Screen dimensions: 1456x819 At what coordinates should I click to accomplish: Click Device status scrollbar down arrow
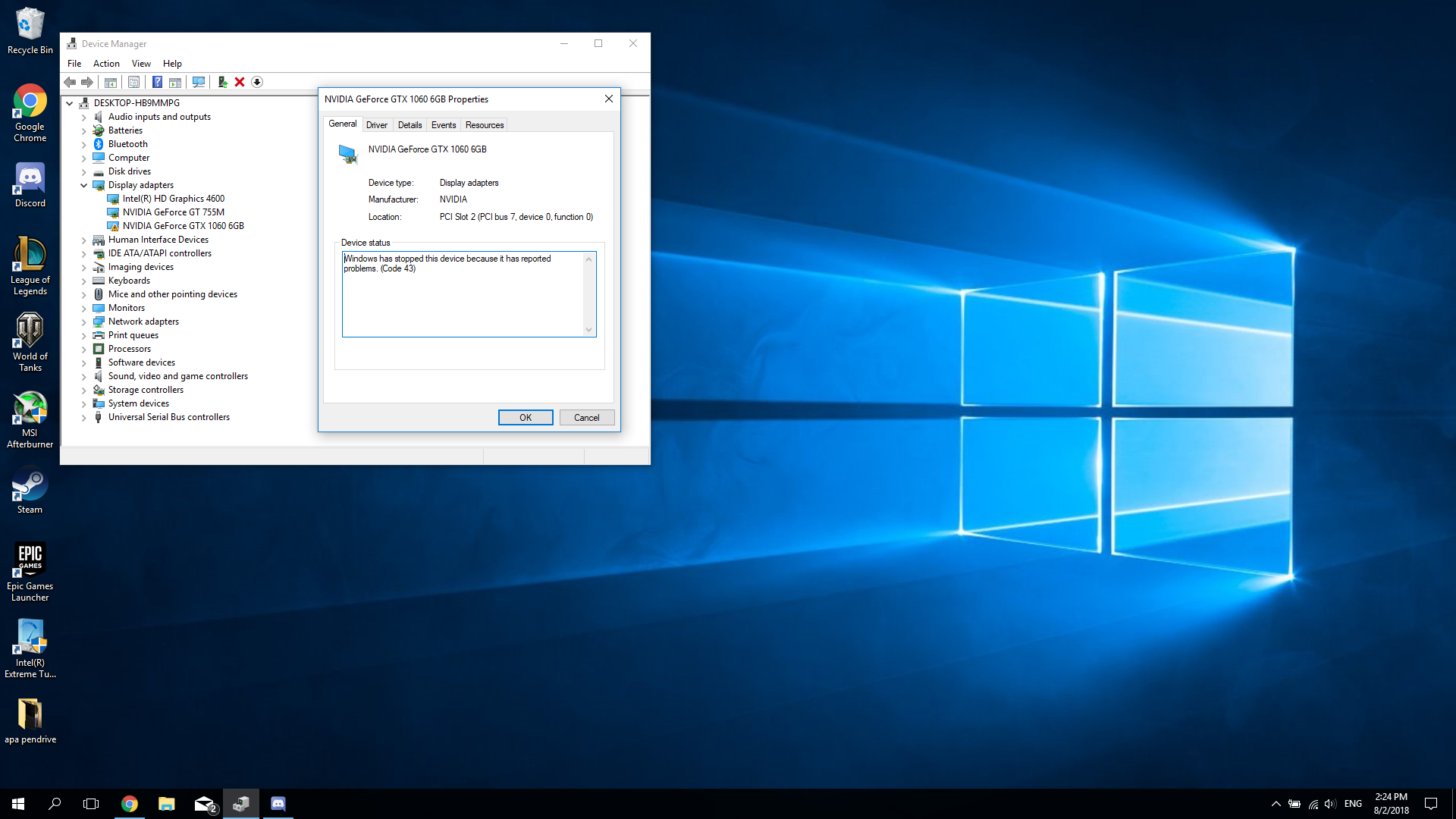pyautogui.click(x=588, y=330)
